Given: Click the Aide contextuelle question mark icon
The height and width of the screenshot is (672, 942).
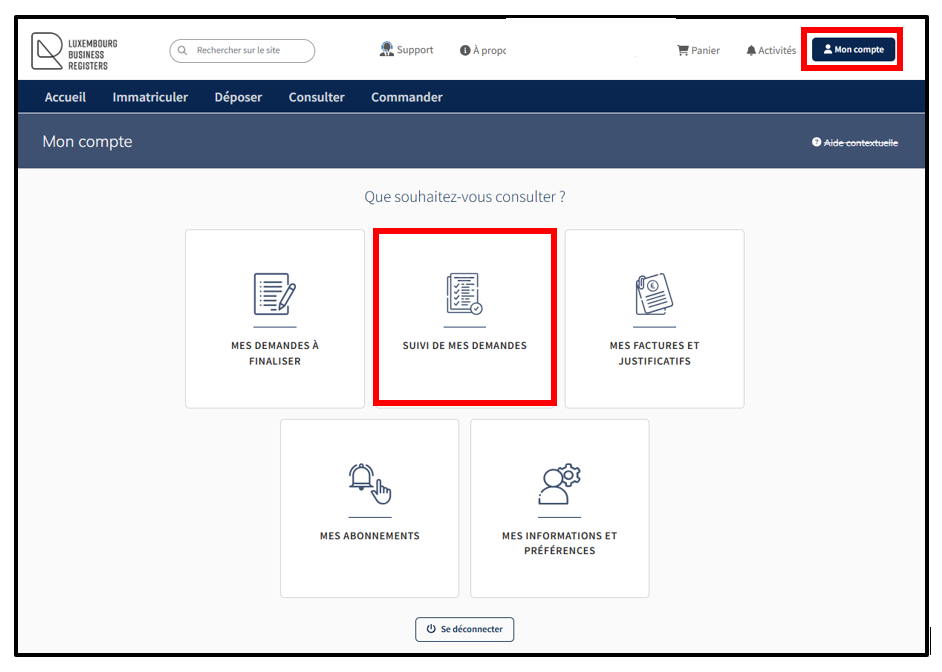Looking at the screenshot, I should tap(816, 143).
